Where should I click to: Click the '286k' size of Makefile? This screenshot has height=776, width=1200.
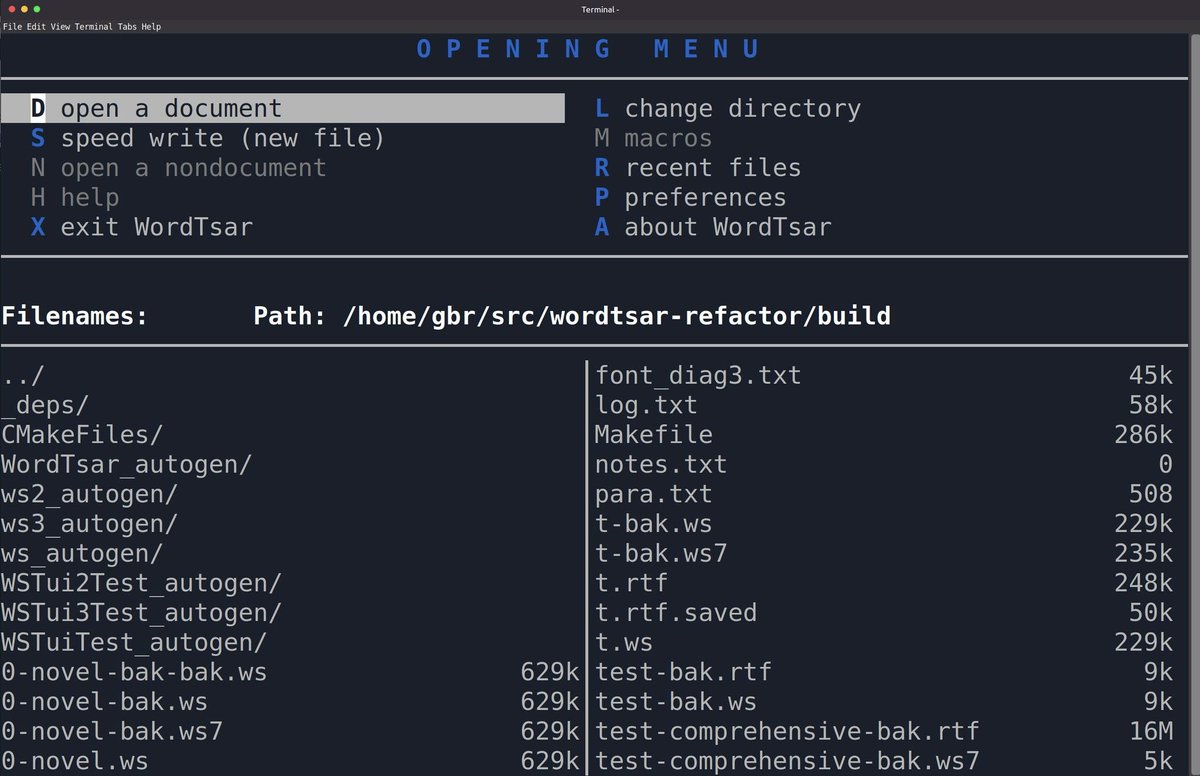click(x=1143, y=435)
